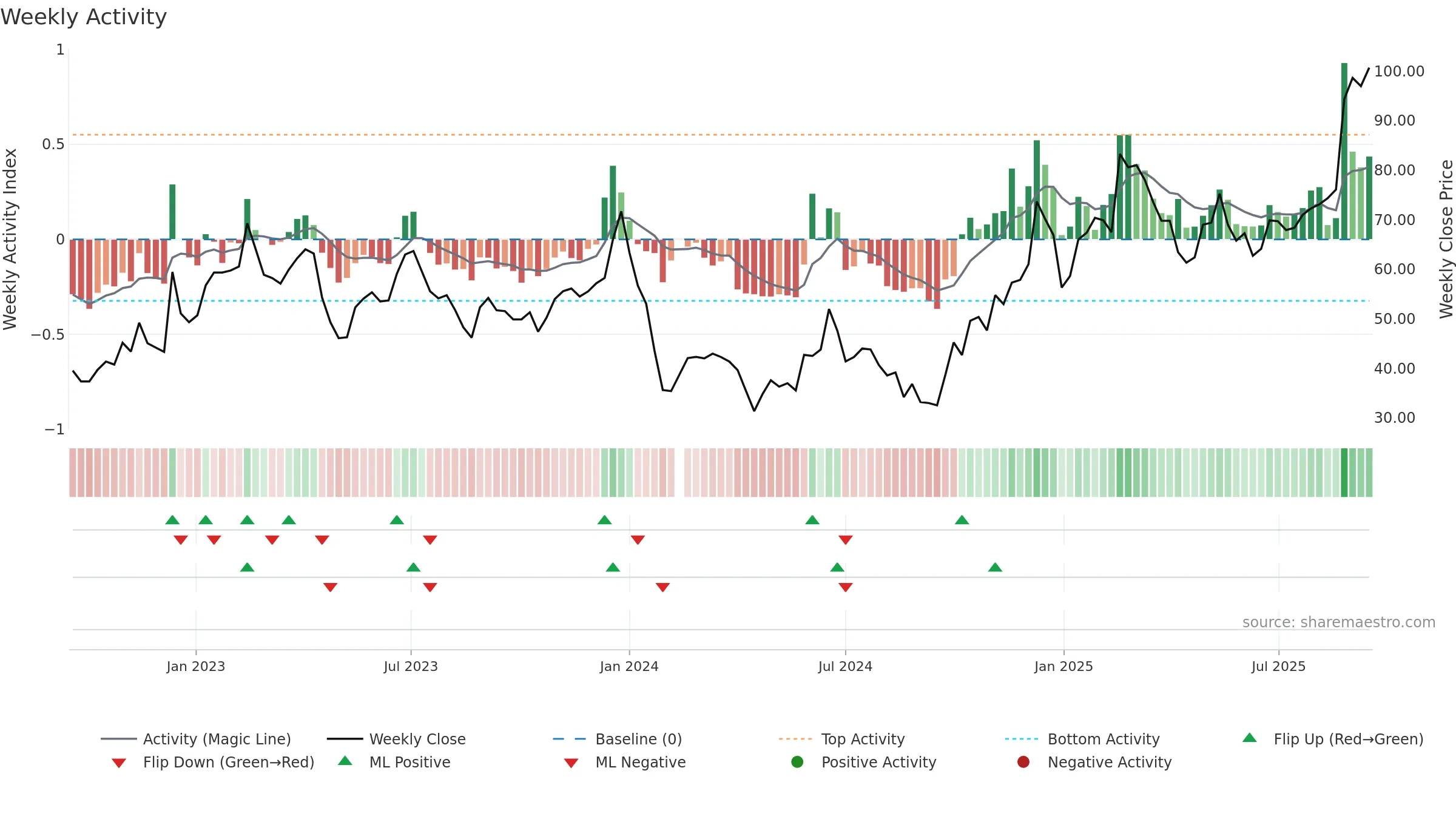Toggle the ML Negative legend entry
Image resolution: width=1456 pixels, height=819 pixels.
625,762
